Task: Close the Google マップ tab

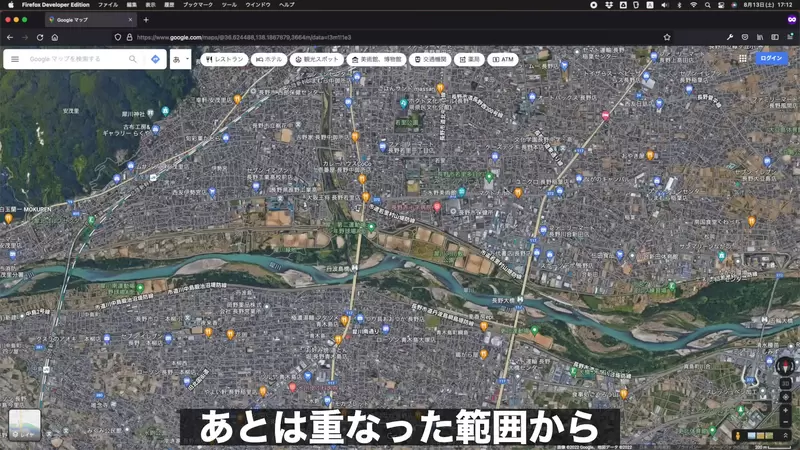Action: (130, 20)
